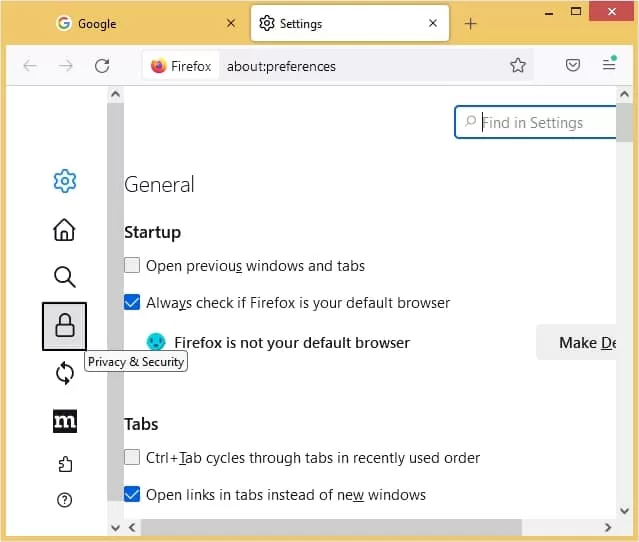Open a new tab with plus button
Image resolution: width=639 pixels, height=542 pixels.
[470, 24]
